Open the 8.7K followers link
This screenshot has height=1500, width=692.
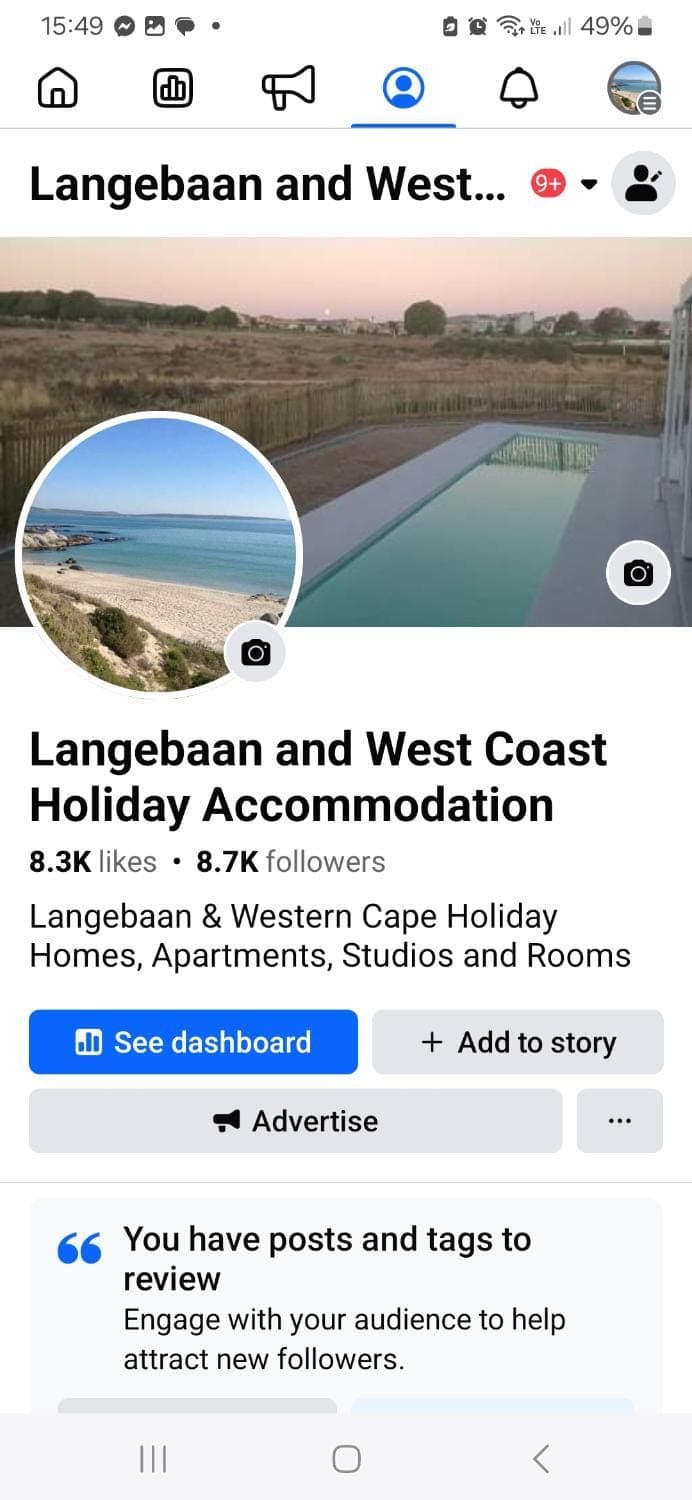pos(291,861)
